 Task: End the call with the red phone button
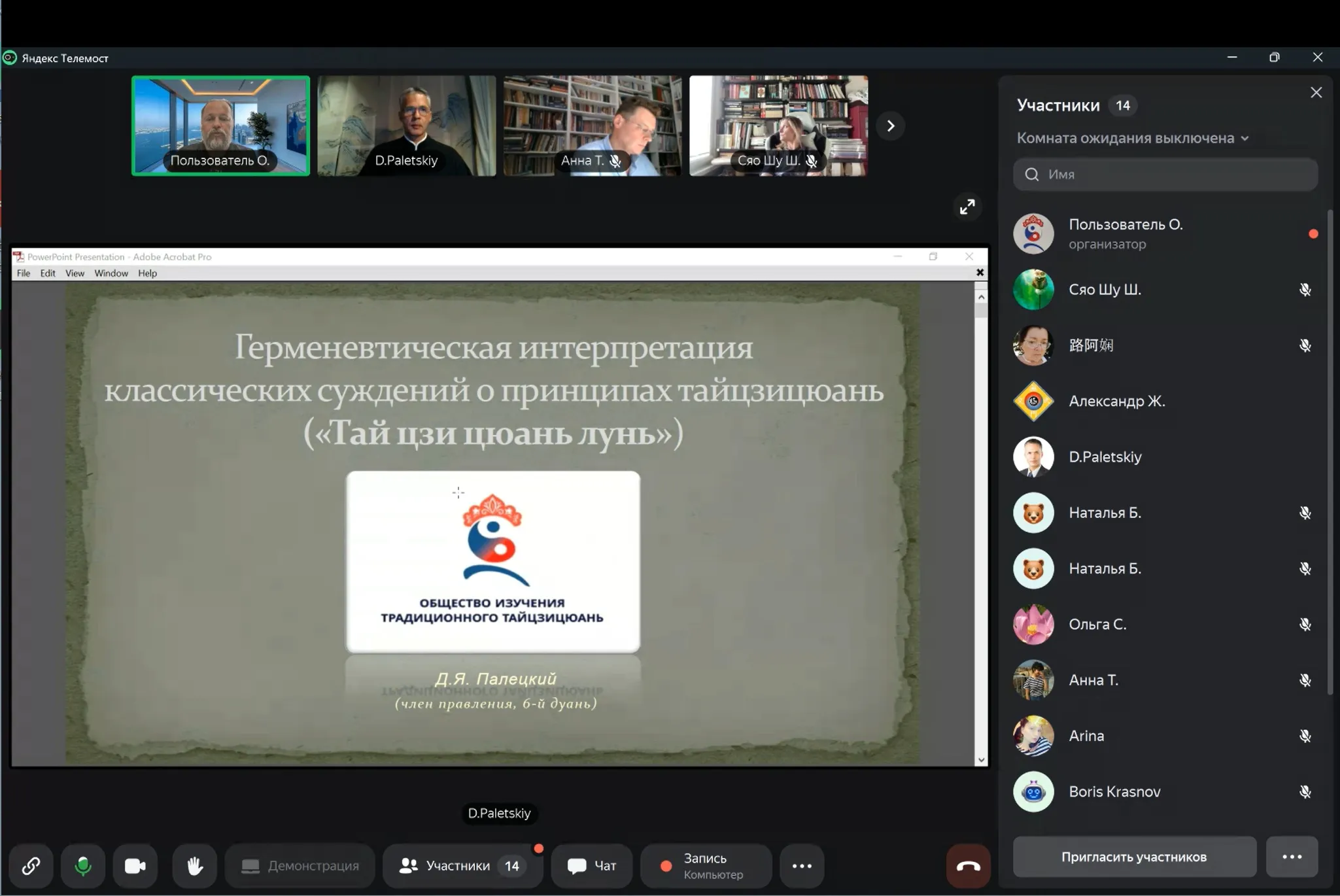tap(968, 866)
